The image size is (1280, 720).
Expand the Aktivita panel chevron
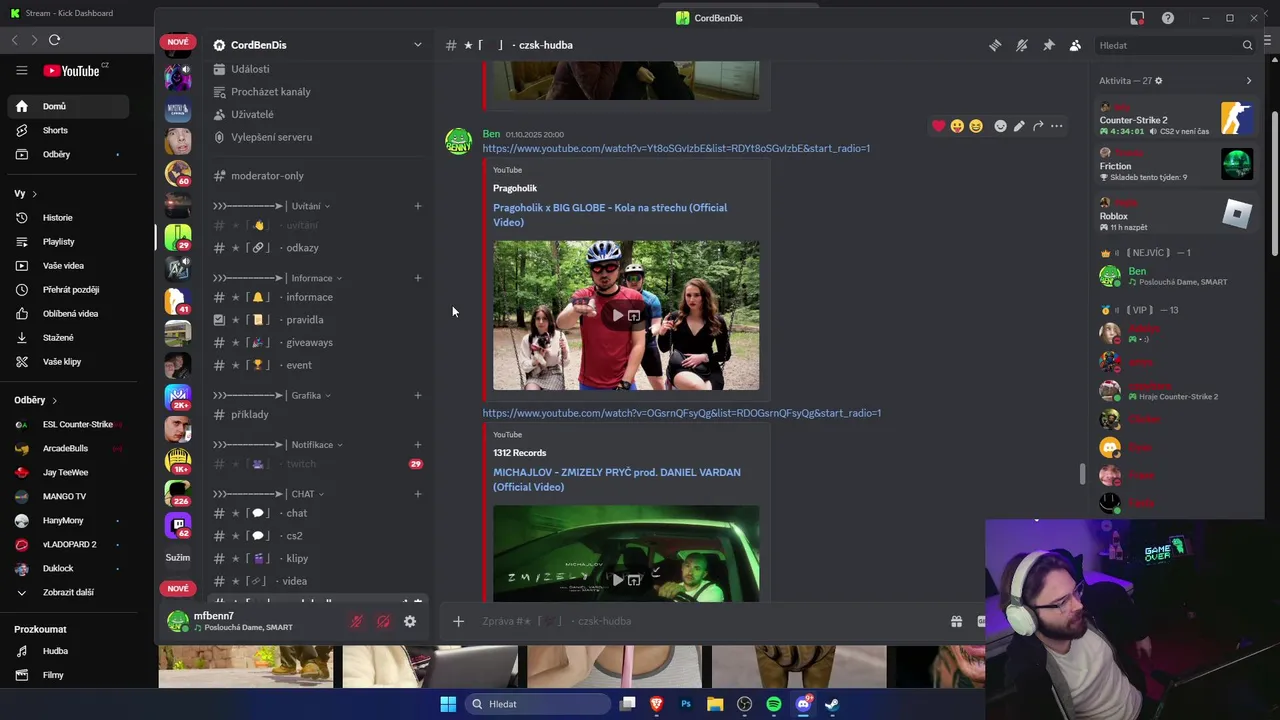tap(1248, 81)
